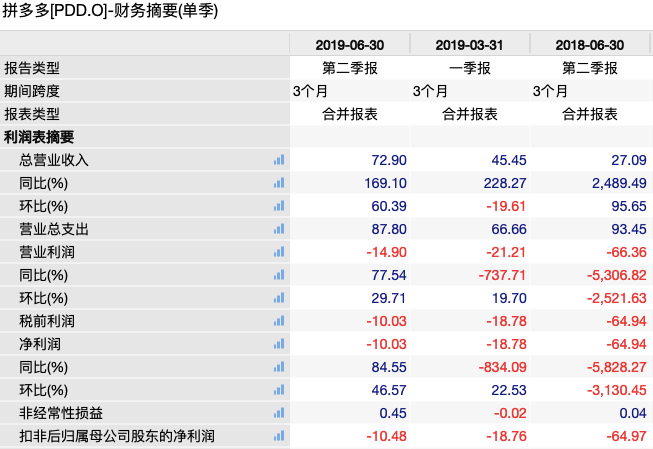Screen dimensions: 653x449
Task: Show the trend chart for 营业利润
Action: (x=279, y=252)
